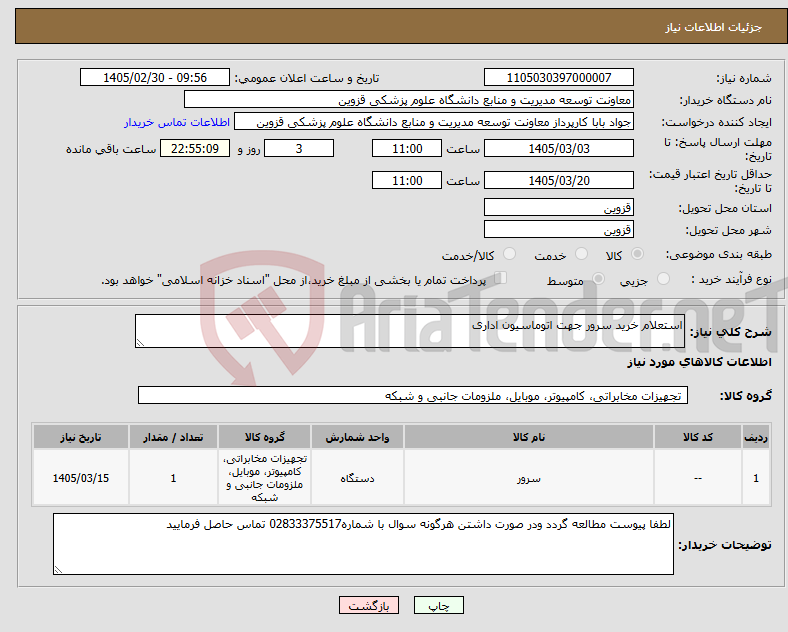Click the کد کالا column header
The height and width of the screenshot is (632, 788).
click(x=698, y=437)
